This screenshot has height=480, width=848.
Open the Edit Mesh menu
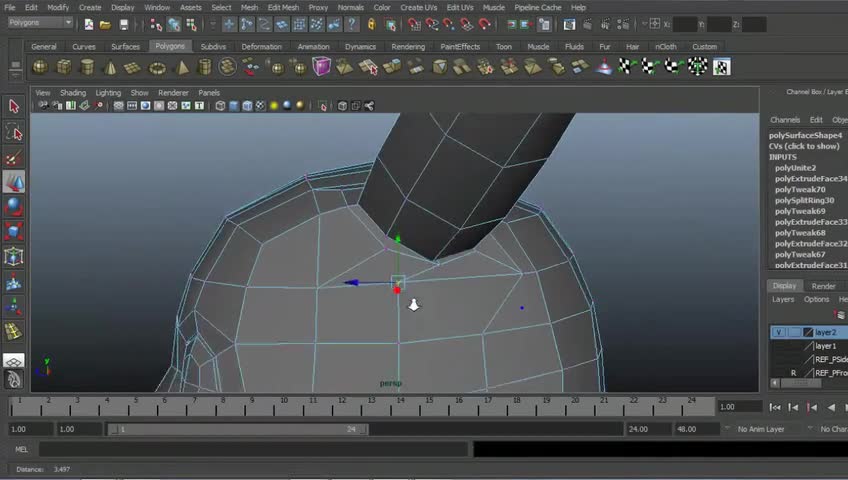tap(283, 7)
